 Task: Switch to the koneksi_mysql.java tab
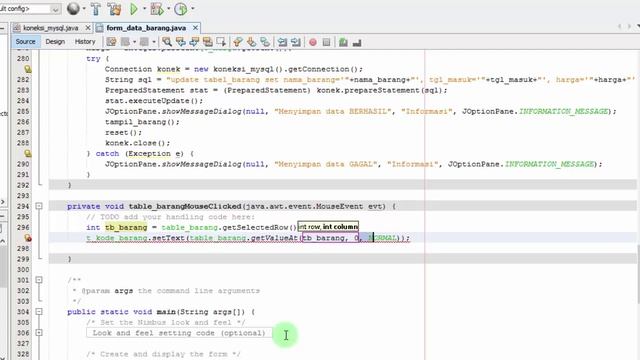coord(51,28)
